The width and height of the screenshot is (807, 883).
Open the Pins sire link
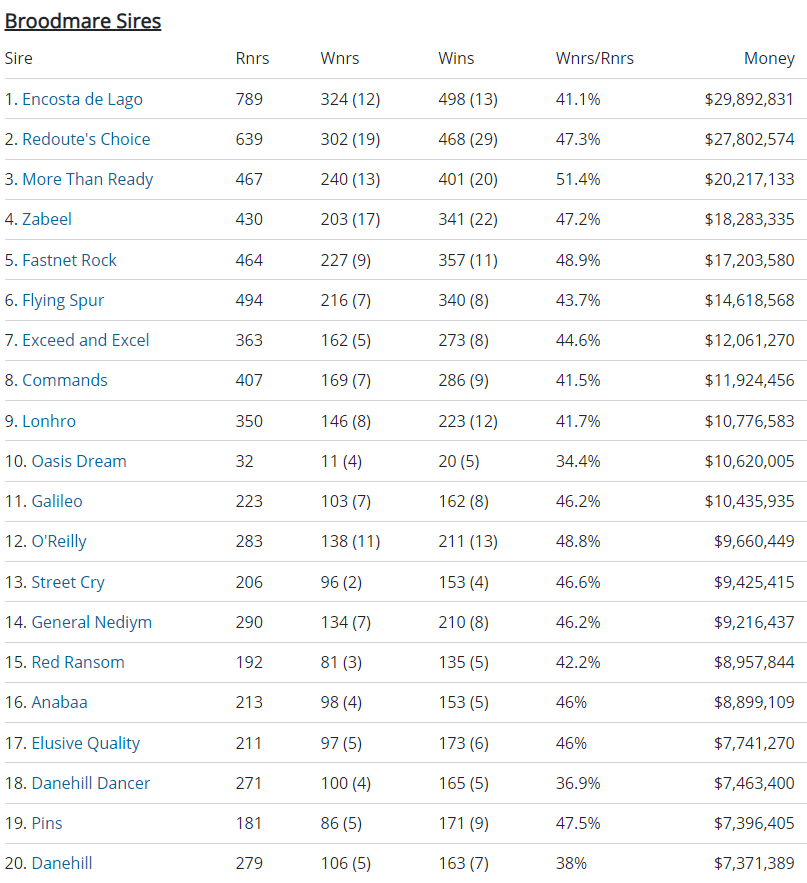[x=47, y=823]
